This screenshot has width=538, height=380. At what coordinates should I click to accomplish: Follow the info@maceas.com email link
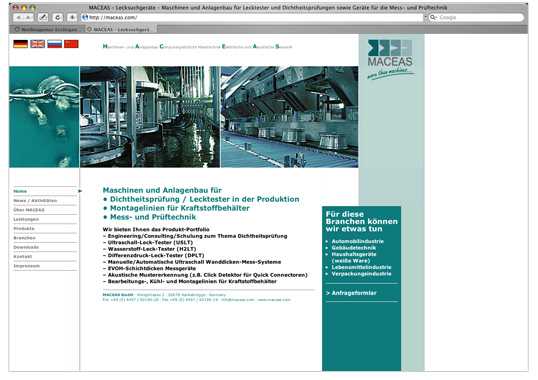tap(238, 300)
